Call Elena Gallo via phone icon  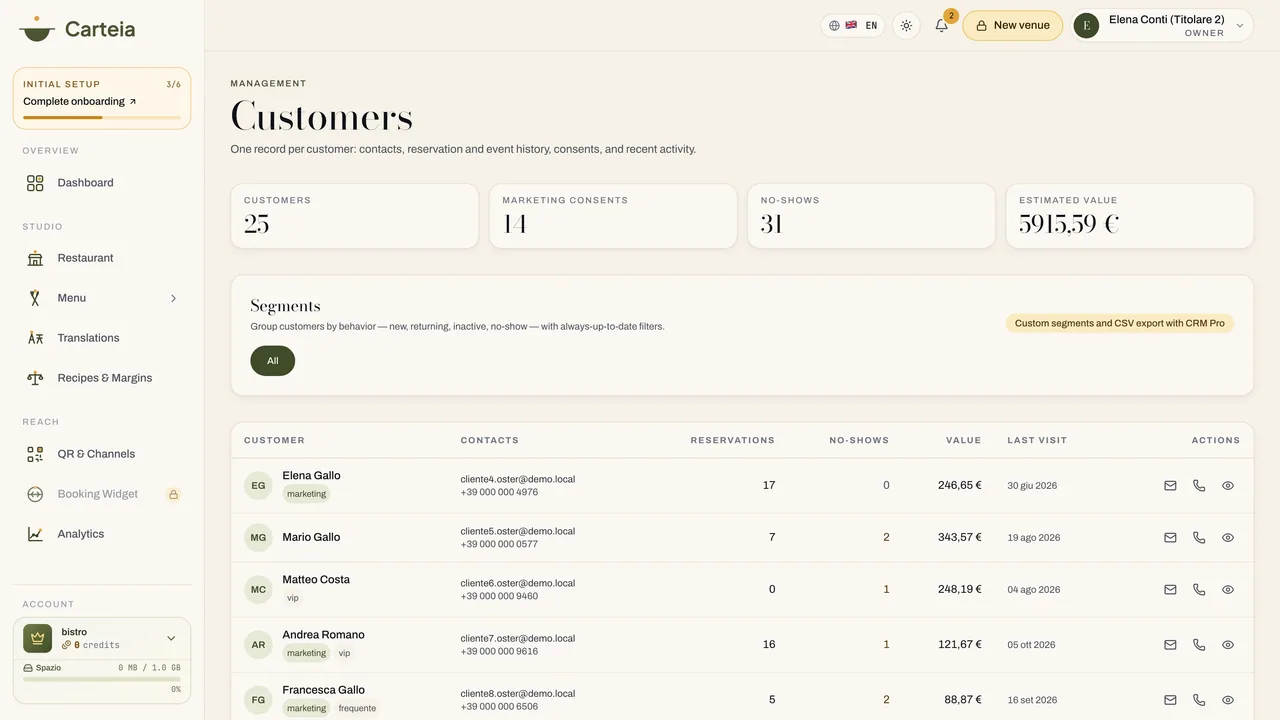tap(1199, 486)
